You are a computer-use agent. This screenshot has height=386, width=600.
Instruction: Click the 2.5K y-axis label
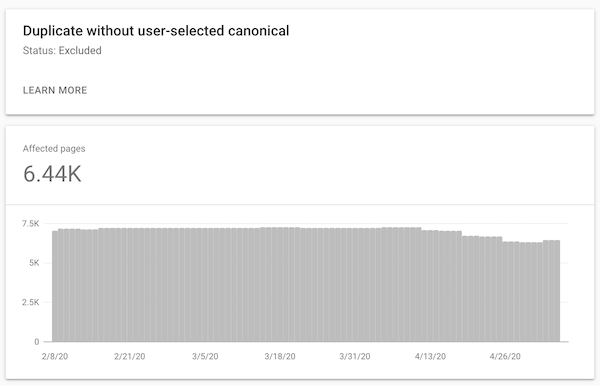(x=31, y=302)
